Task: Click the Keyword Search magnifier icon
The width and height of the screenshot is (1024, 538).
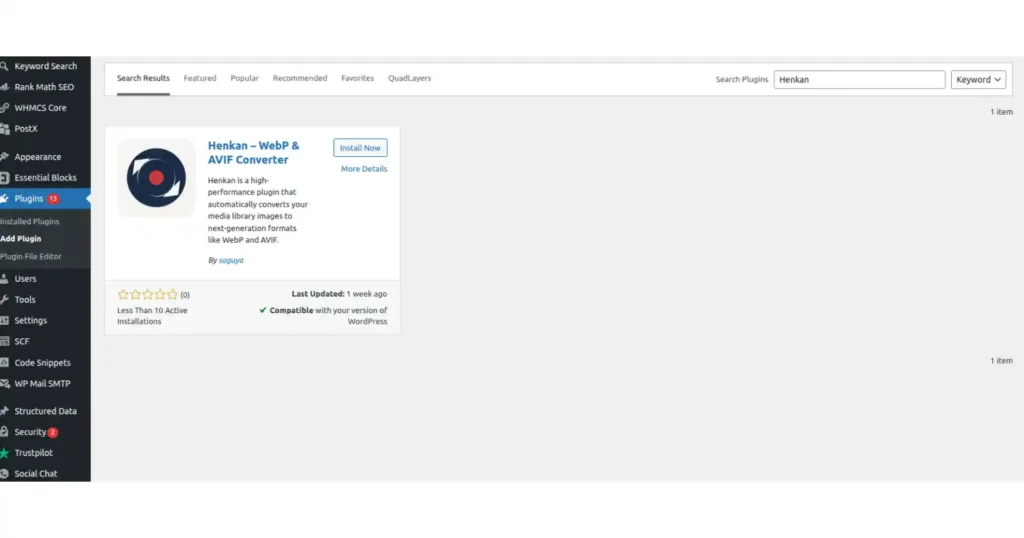Action: tap(4, 66)
